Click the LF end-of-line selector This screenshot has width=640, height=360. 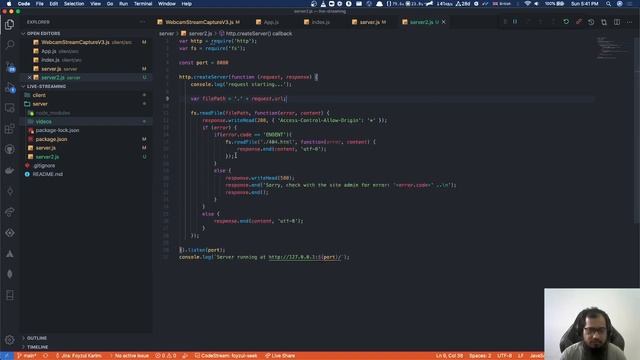pos(520,356)
